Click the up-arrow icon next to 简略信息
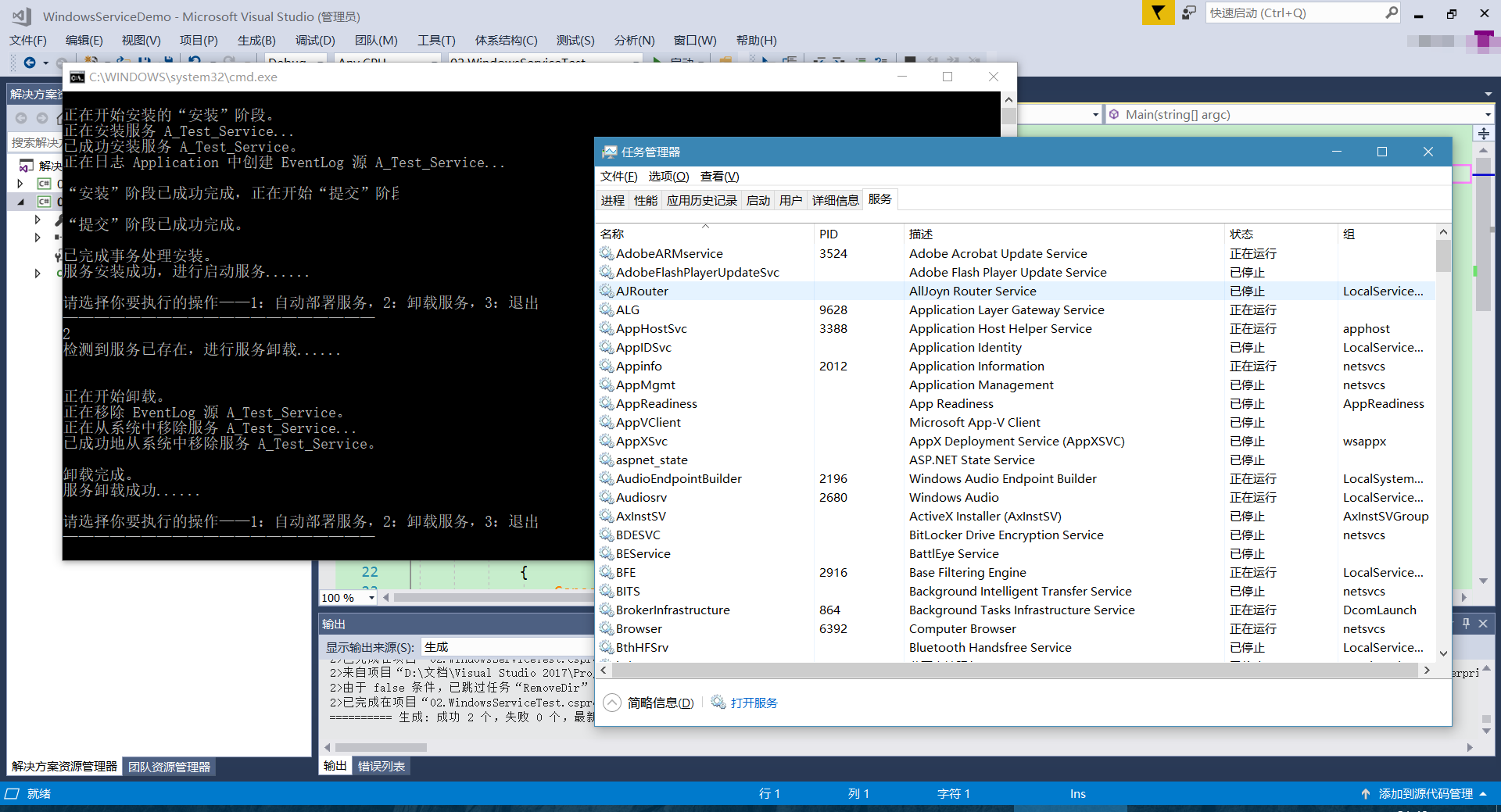 coord(612,703)
